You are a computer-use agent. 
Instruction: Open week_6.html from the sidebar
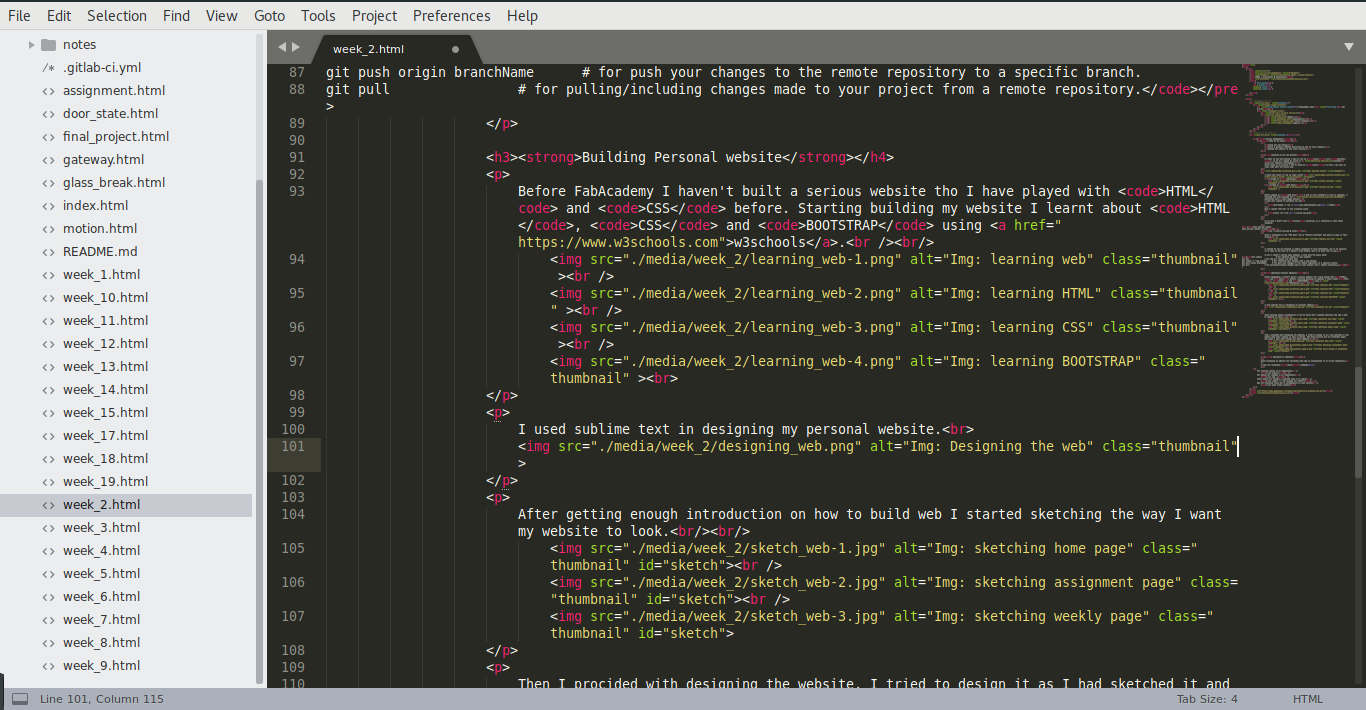[101, 596]
